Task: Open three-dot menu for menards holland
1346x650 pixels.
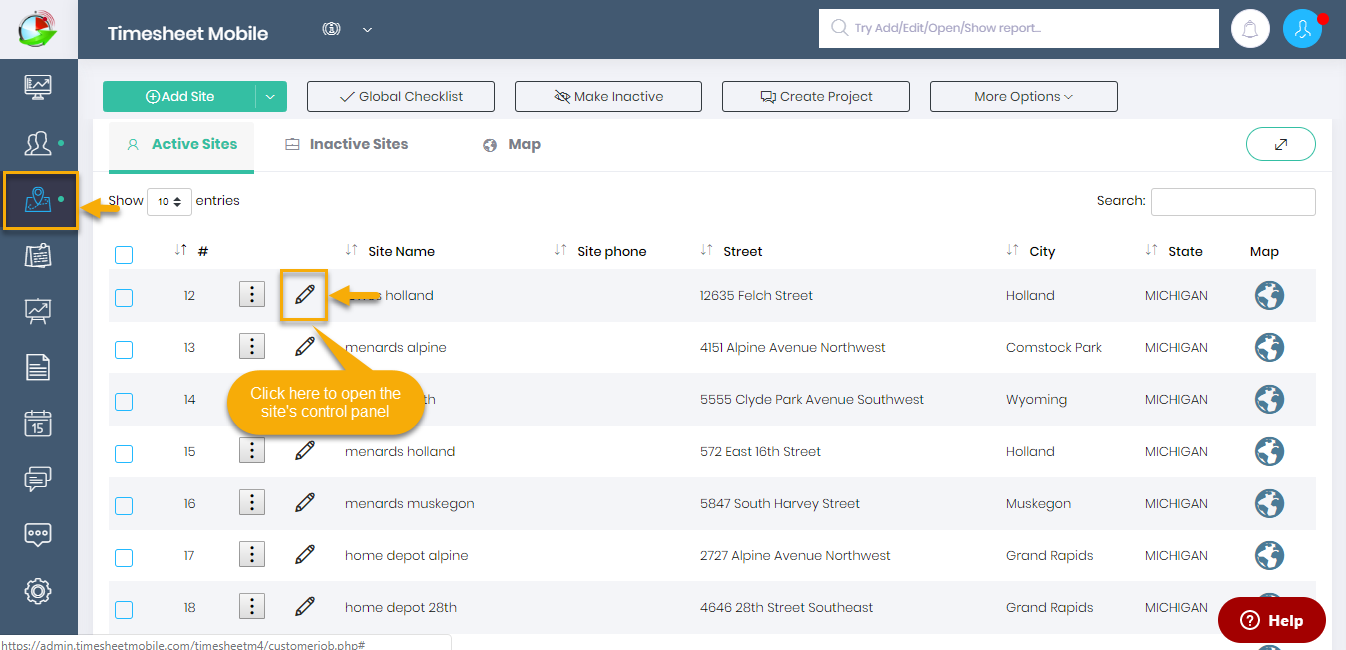Action: (x=252, y=450)
